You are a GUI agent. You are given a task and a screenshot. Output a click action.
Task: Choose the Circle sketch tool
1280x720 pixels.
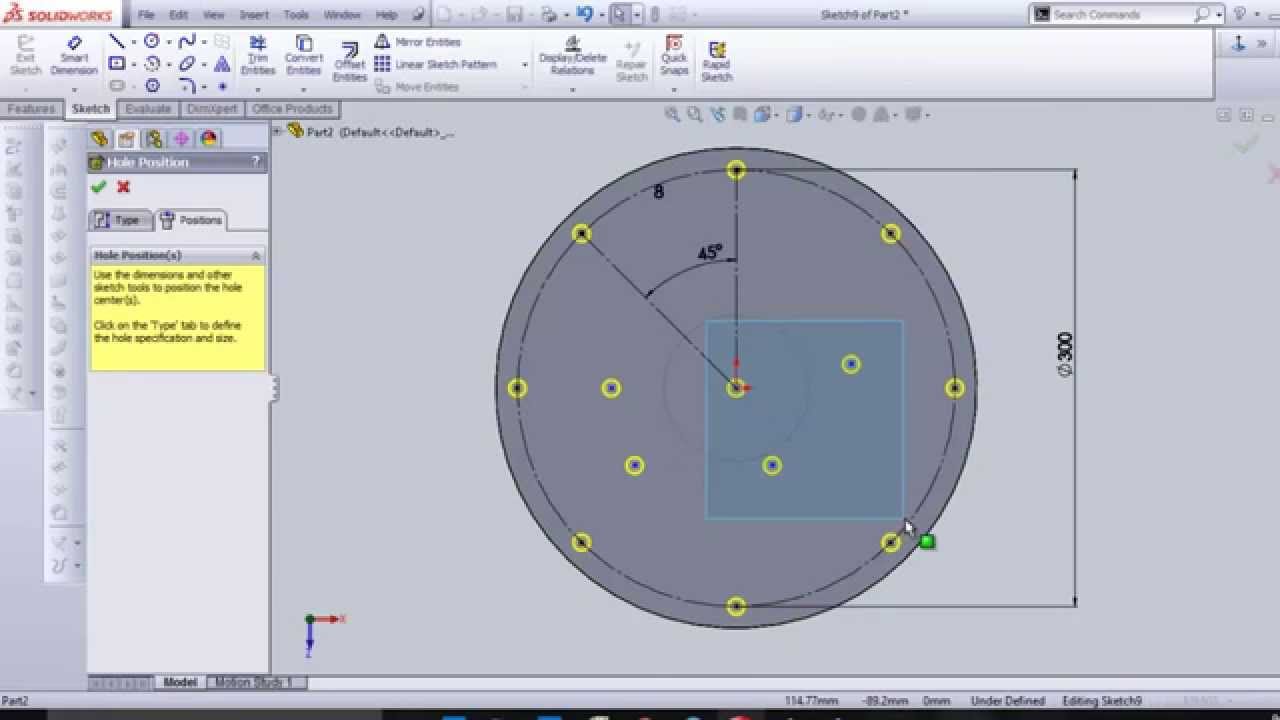click(152, 41)
